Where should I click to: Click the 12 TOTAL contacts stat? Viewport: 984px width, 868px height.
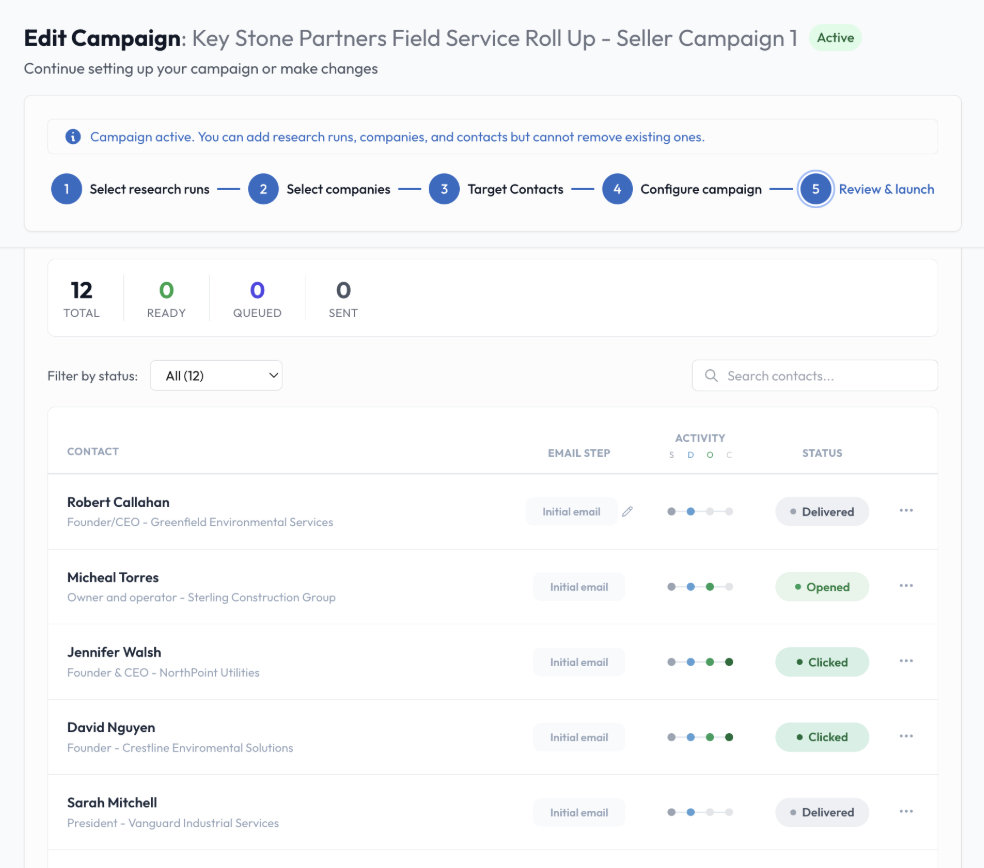(82, 299)
